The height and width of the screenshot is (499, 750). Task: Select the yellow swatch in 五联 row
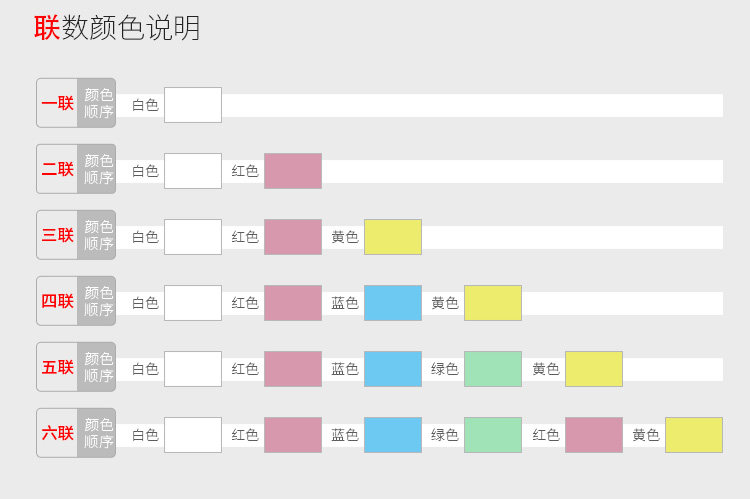tap(594, 369)
